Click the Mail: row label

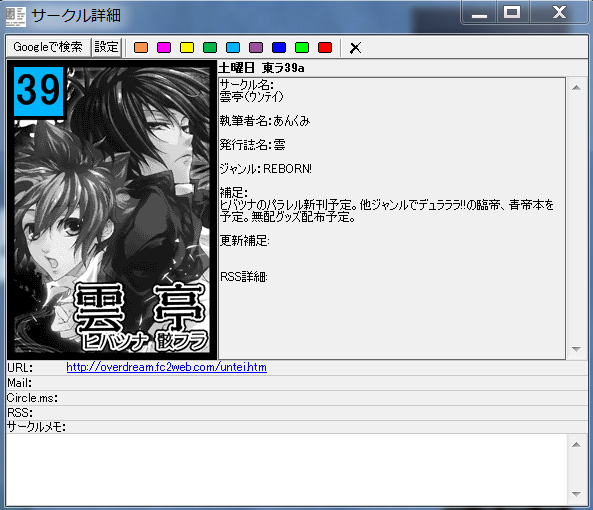tap(19, 383)
